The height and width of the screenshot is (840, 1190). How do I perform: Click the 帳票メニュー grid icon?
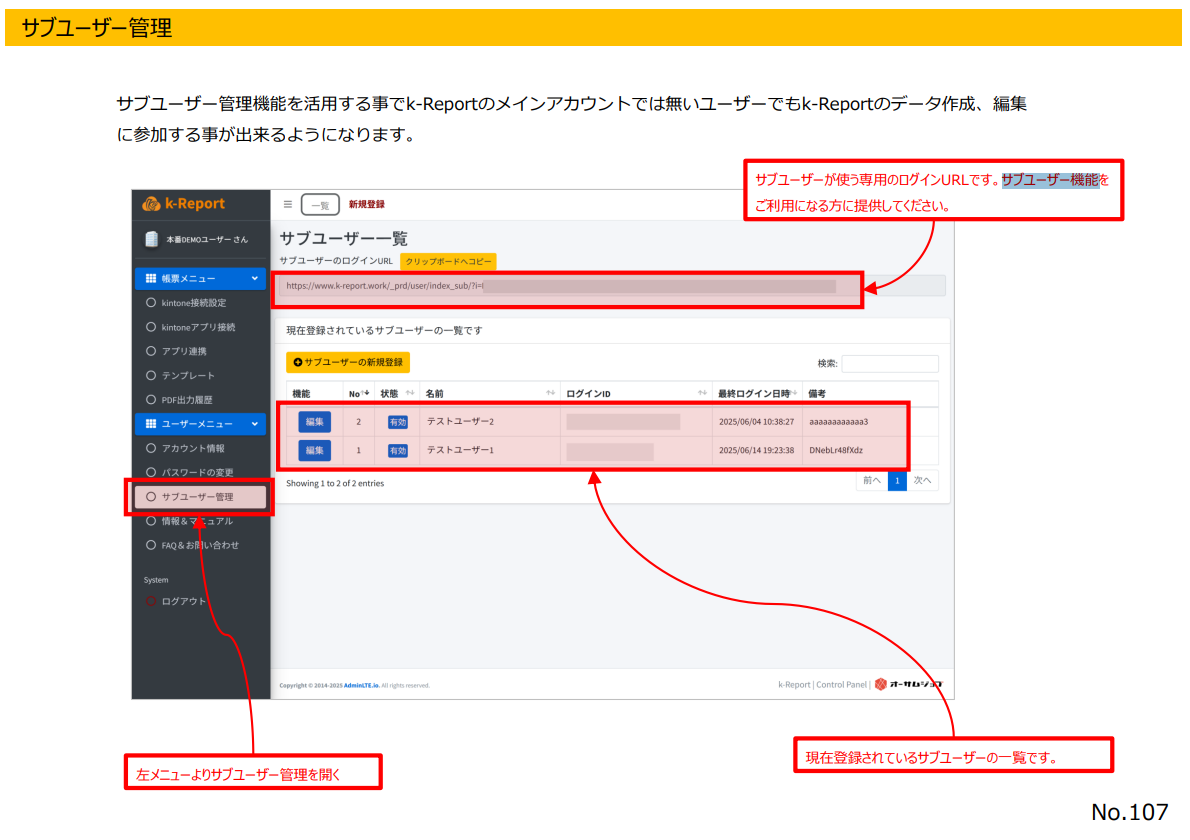pyautogui.click(x=150, y=278)
